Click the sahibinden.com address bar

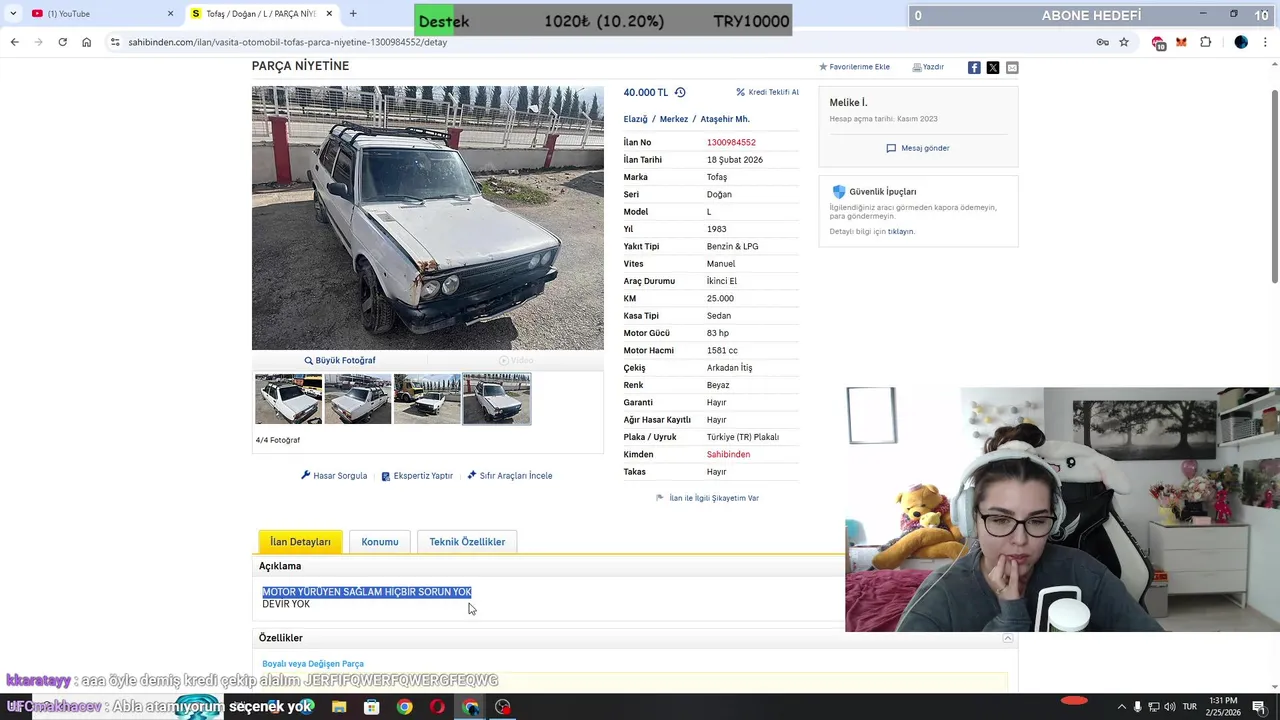tap(600, 42)
